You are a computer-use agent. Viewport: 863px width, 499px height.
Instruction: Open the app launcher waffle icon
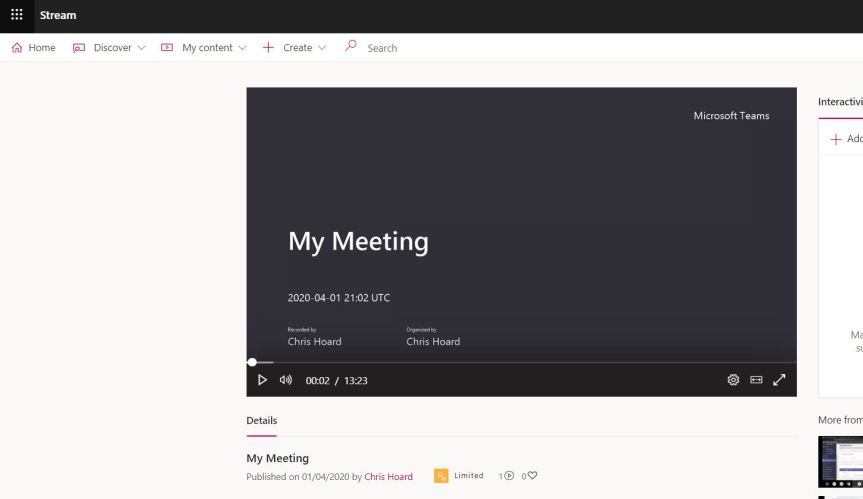(x=16, y=15)
